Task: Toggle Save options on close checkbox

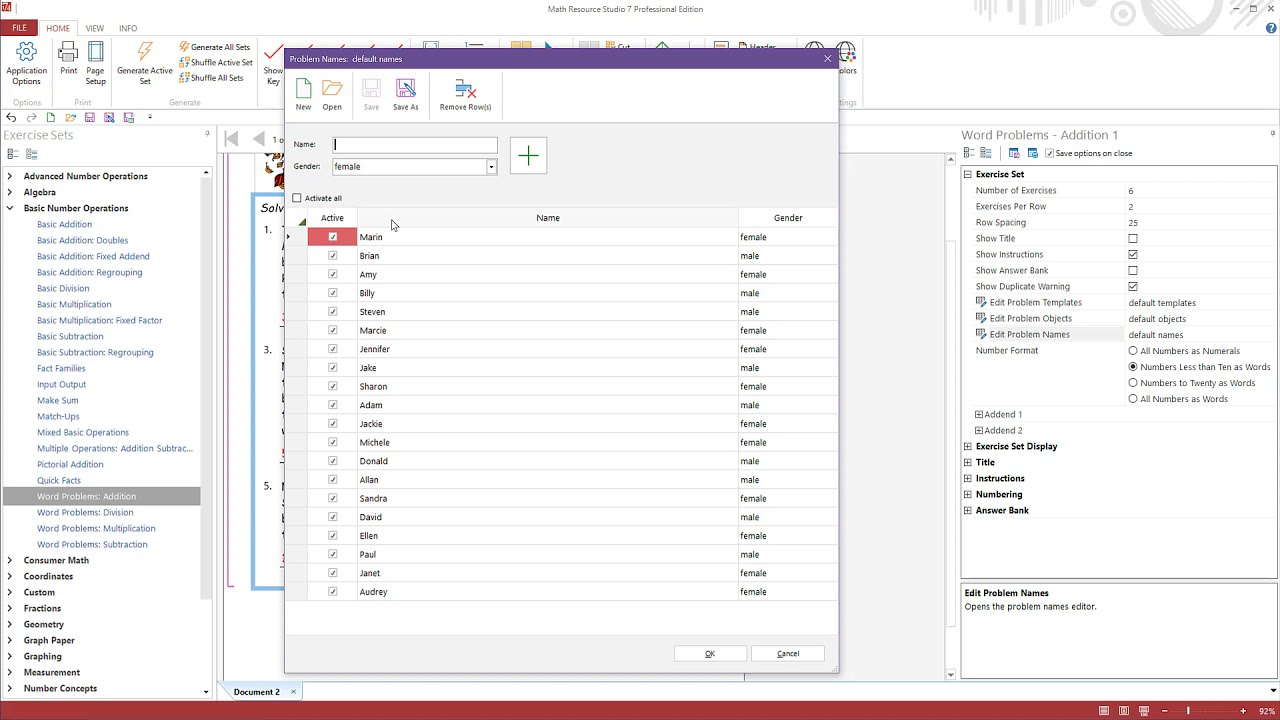Action: (x=1049, y=153)
